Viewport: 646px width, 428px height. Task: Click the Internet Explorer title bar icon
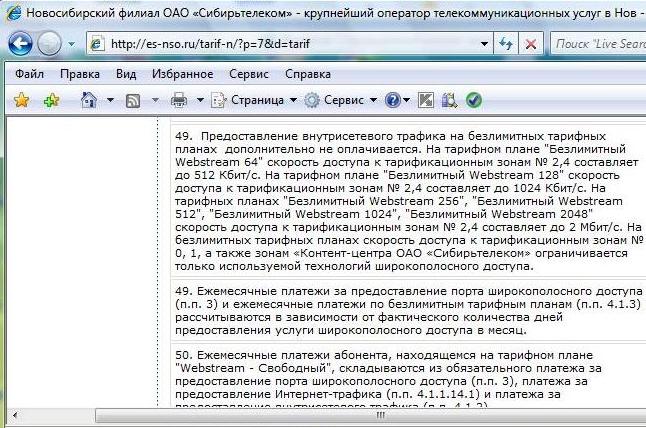point(13,13)
